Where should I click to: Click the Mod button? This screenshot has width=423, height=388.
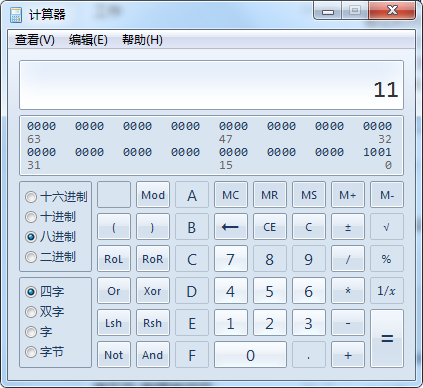click(x=153, y=195)
